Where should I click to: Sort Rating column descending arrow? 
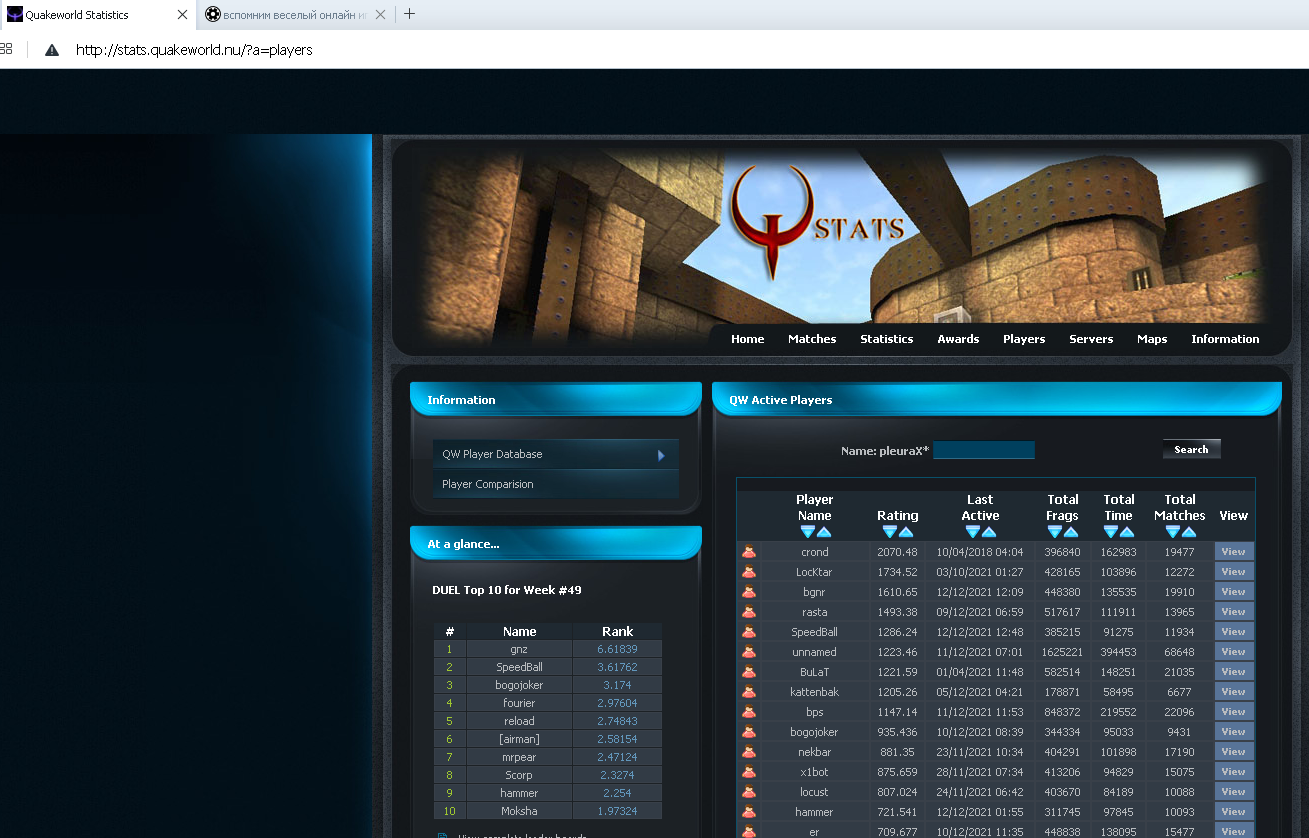point(890,532)
